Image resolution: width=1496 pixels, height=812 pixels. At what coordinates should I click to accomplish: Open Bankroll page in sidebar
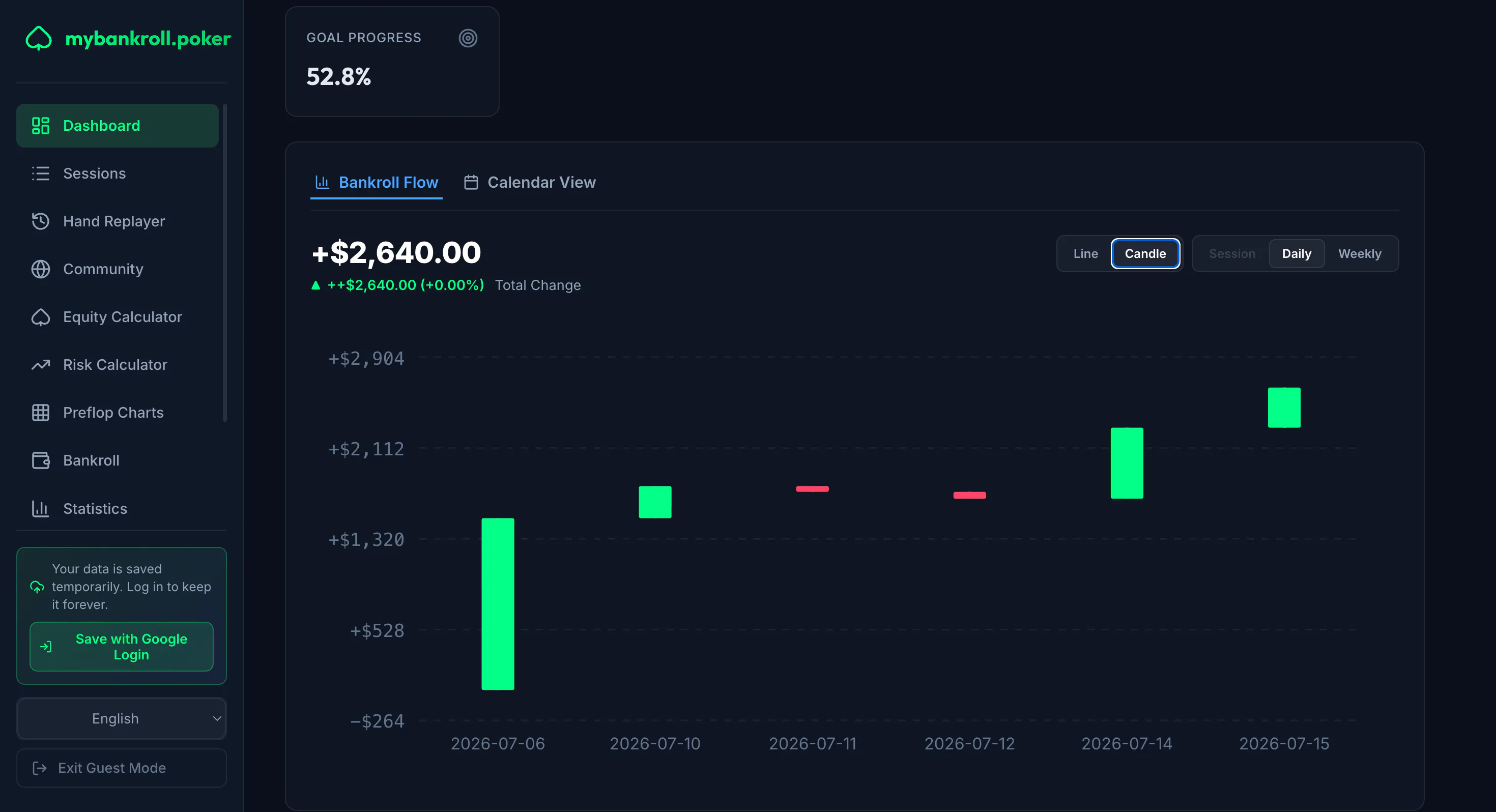pos(118,460)
